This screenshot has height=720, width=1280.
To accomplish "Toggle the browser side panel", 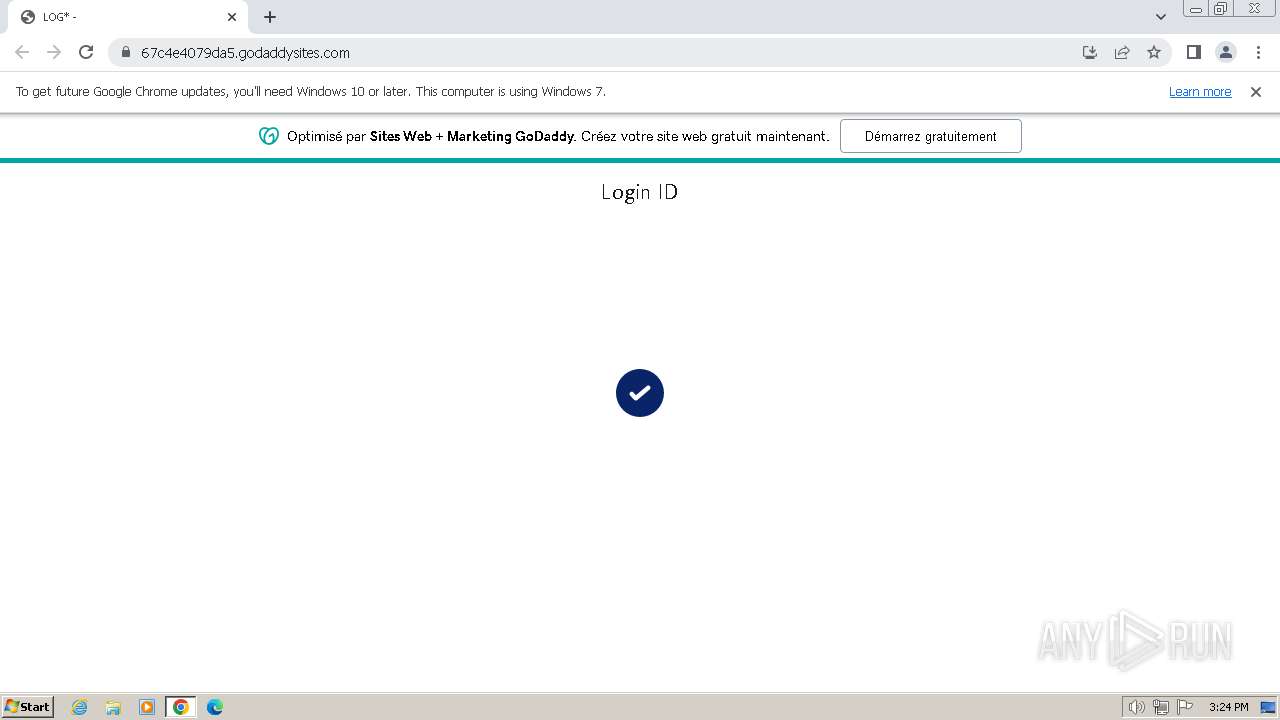I will point(1193,52).
